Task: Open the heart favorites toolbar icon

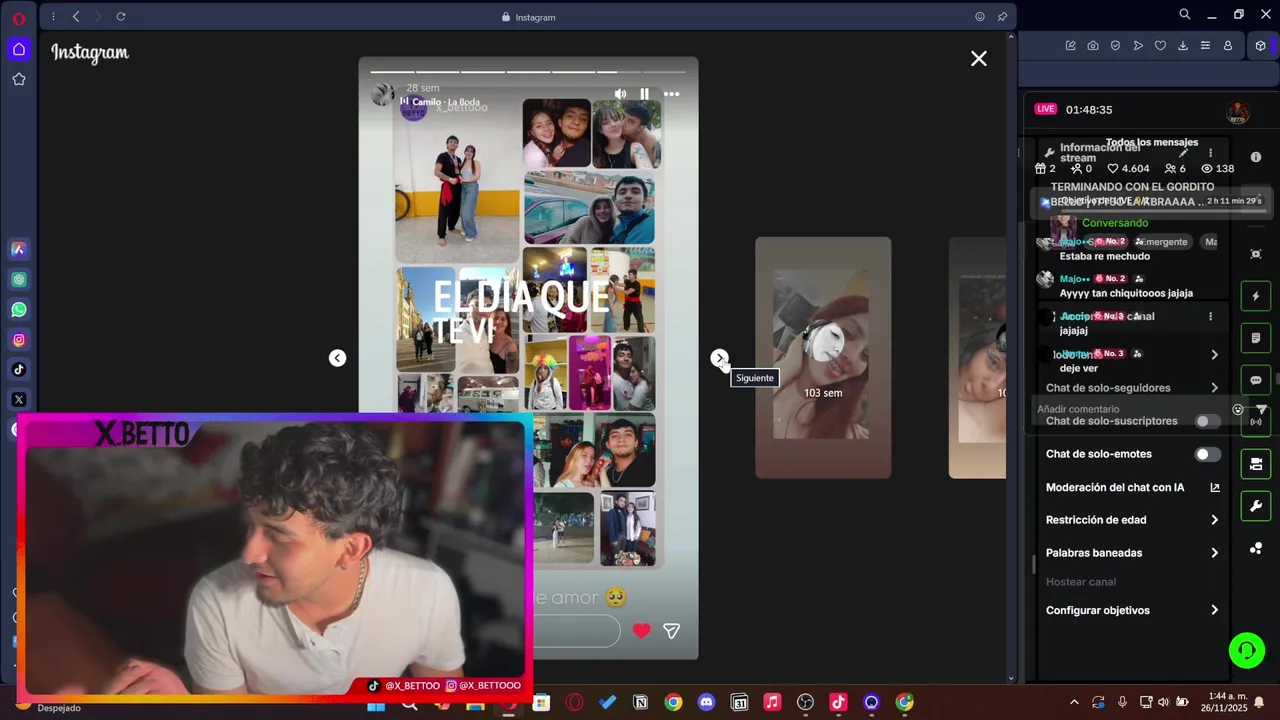Action: (x=1160, y=46)
